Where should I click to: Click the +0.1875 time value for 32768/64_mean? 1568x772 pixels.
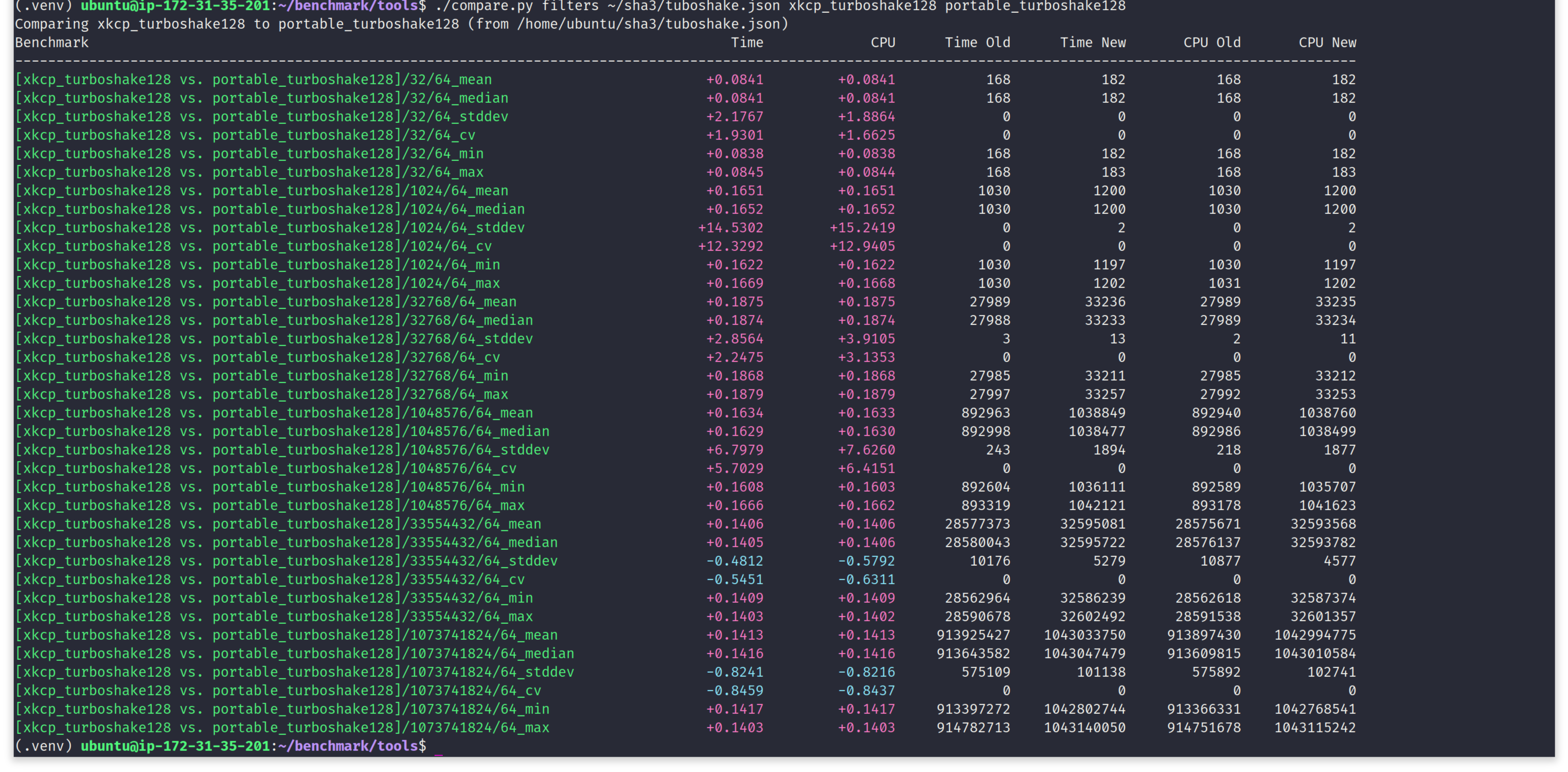pos(735,302)
